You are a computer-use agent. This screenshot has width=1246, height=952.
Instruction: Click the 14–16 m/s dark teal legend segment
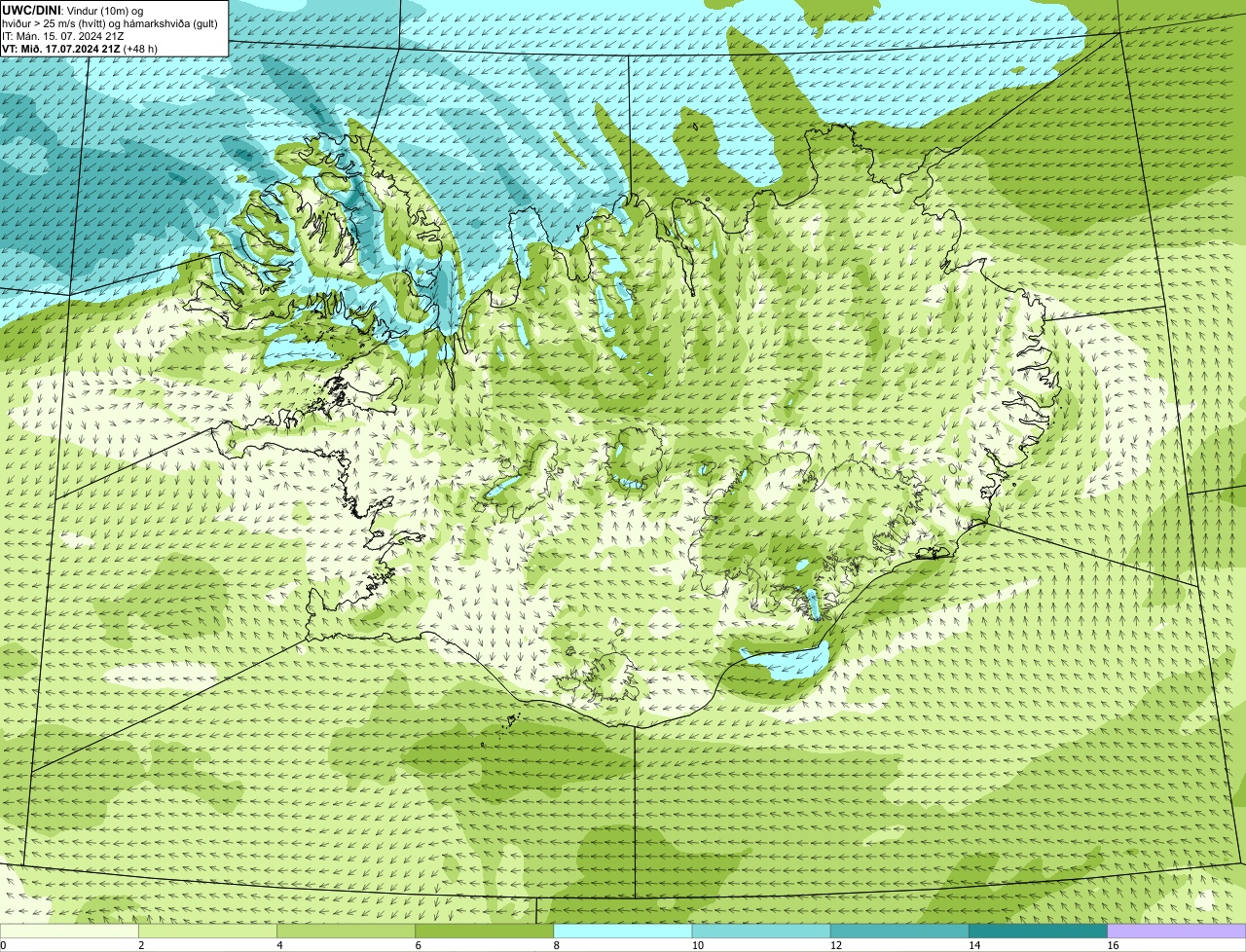(x=1039, y=931)
